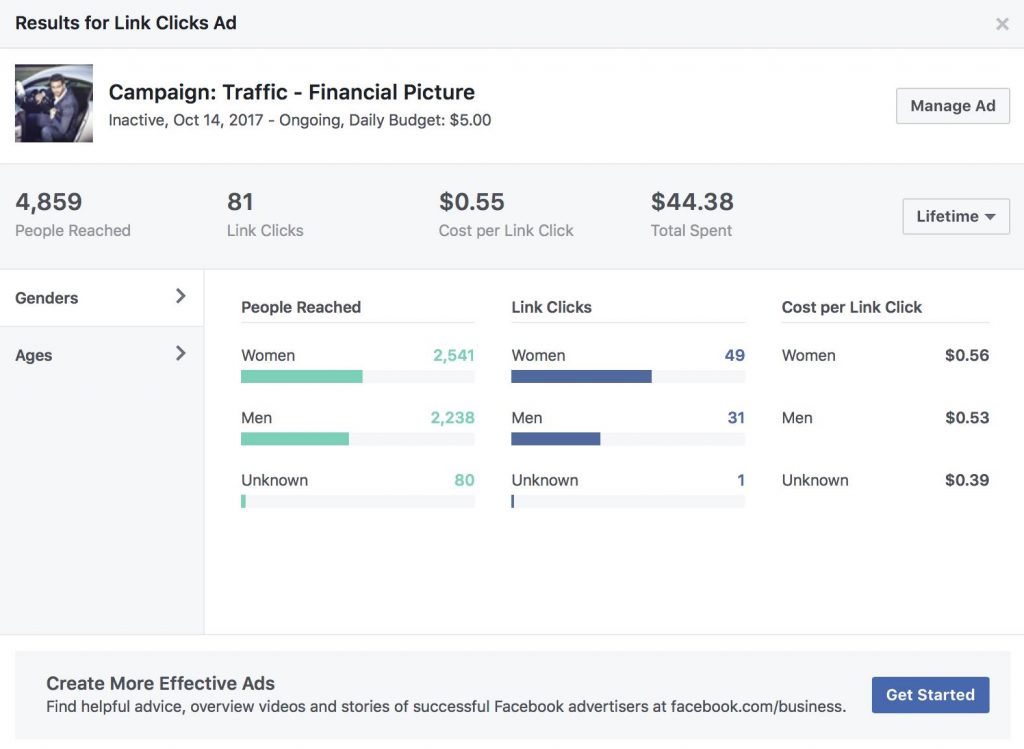Click Men link clicks value 31

point(736,418)
